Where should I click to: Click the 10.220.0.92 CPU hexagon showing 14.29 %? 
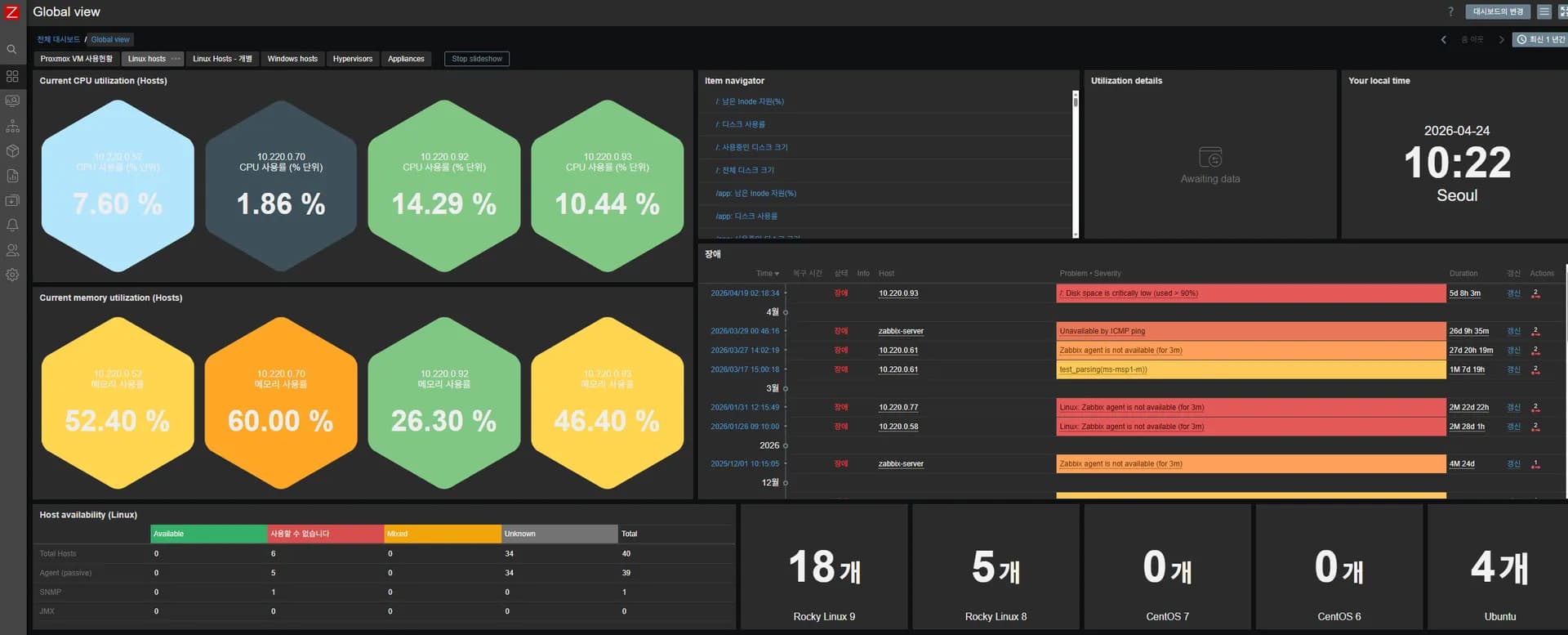[x=444, y=186]
